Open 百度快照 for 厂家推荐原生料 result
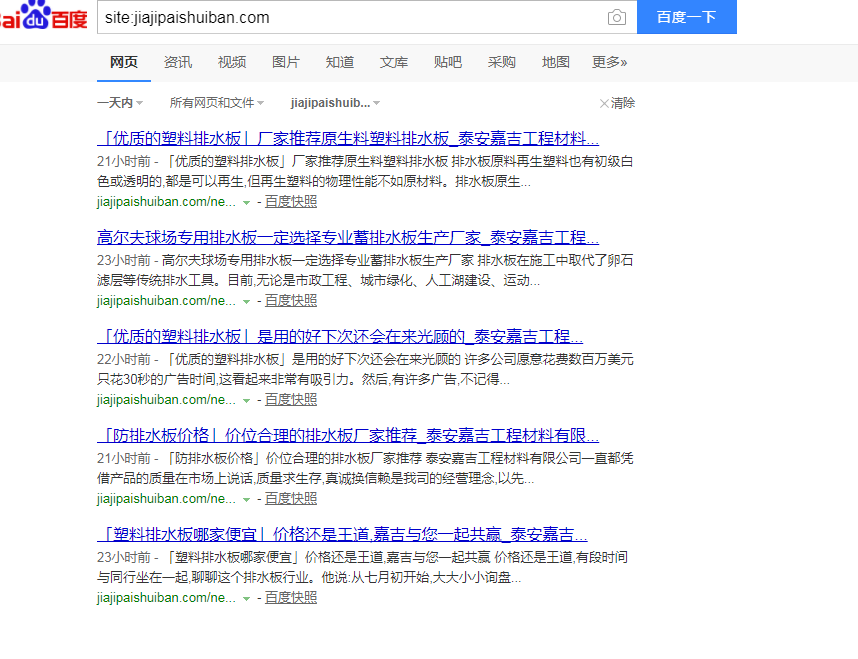The height and width of the screenshot is (659, 858). pos(291,201)
